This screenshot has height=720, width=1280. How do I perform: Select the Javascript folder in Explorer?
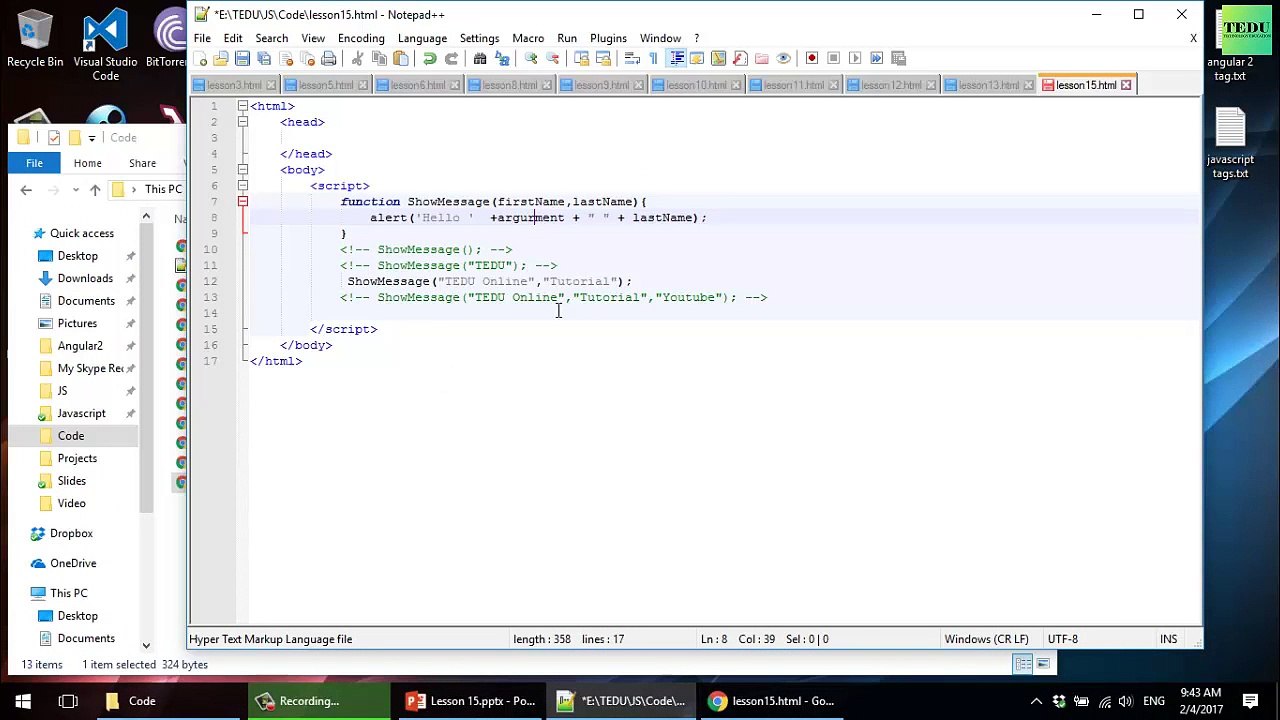[81, 413]
